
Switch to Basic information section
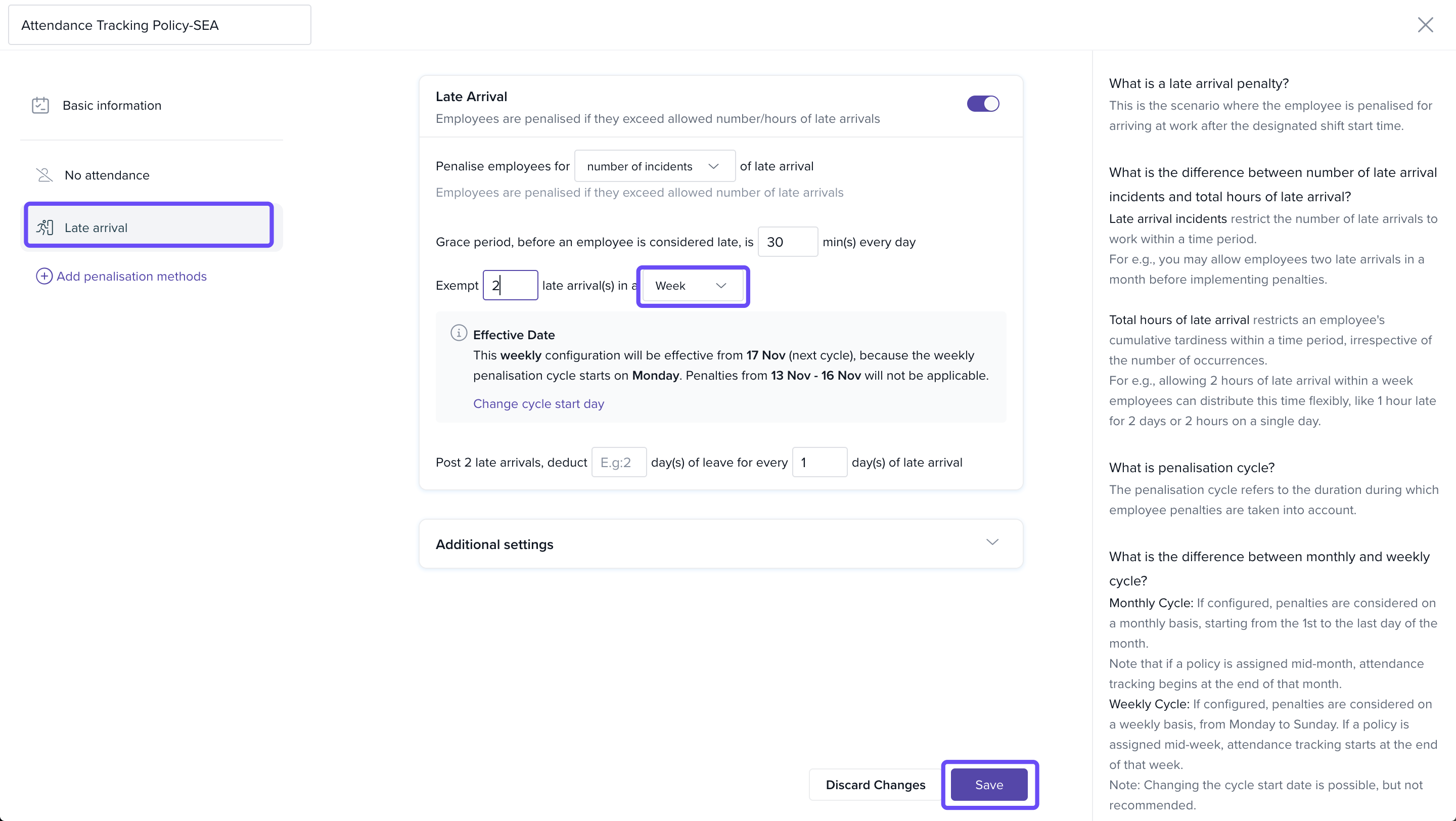point(112,106)
